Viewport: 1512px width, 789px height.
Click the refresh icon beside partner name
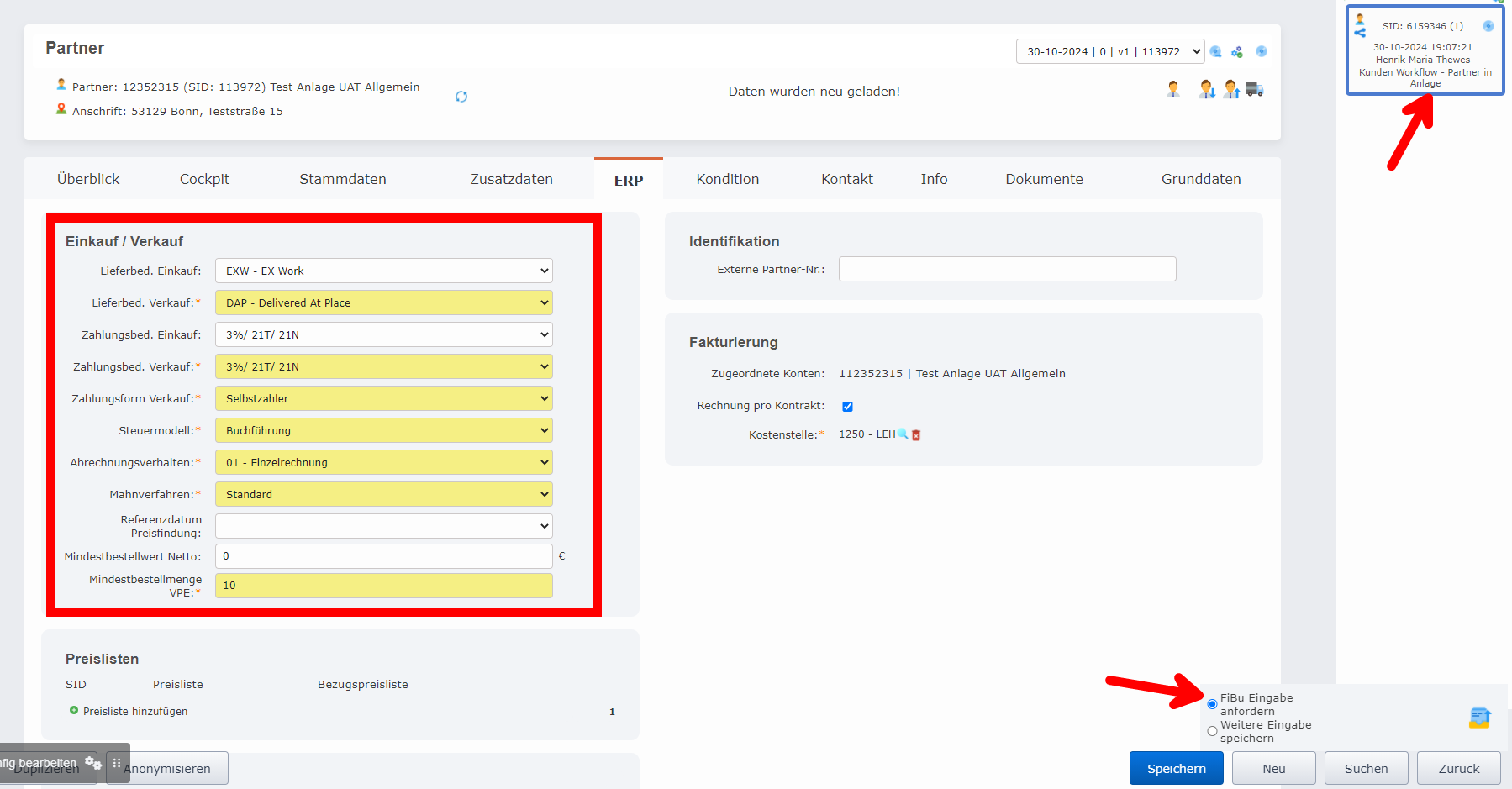coord(461,97)
